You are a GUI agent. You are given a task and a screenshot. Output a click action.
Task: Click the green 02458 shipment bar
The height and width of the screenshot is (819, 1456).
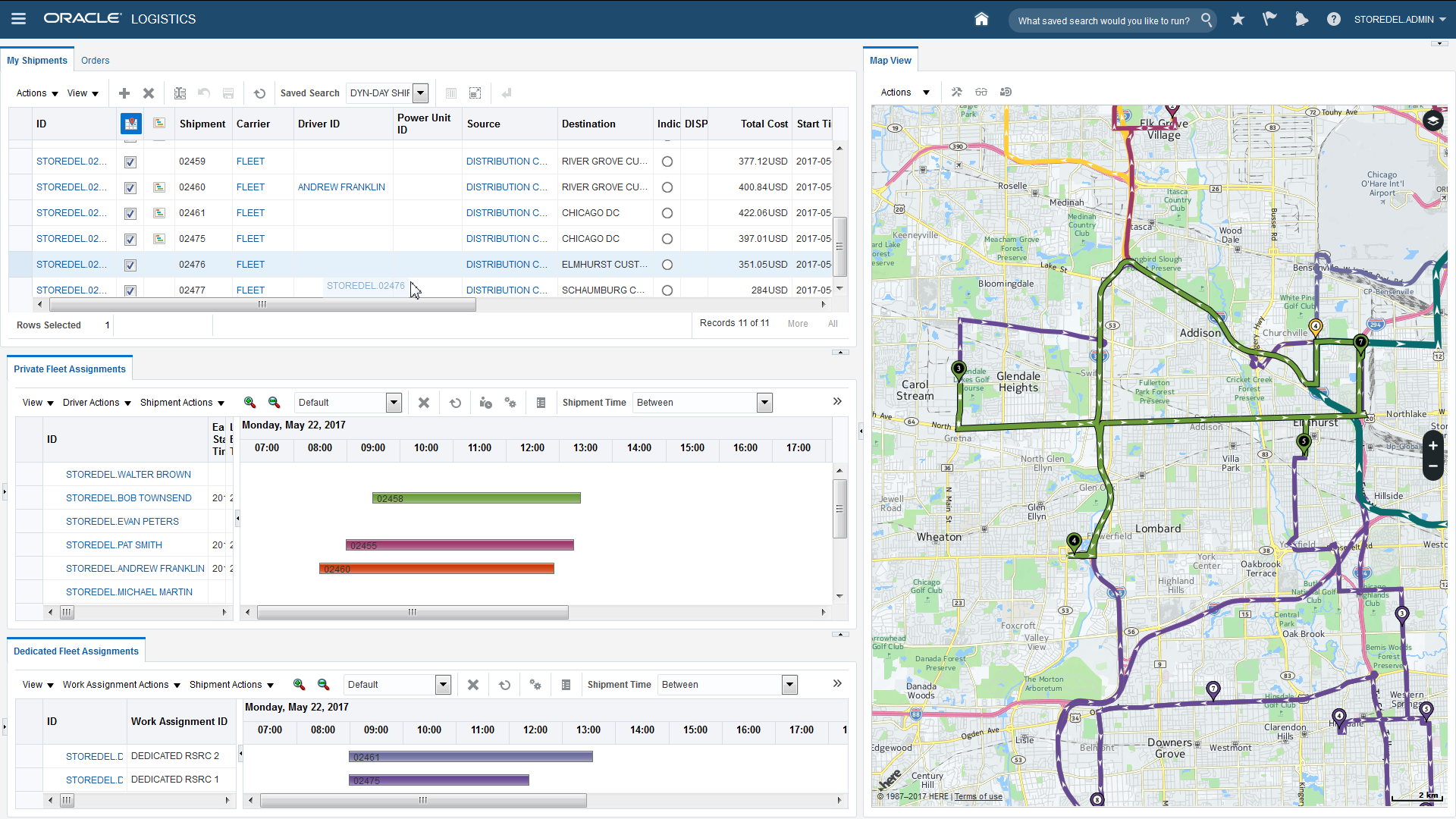476,498
